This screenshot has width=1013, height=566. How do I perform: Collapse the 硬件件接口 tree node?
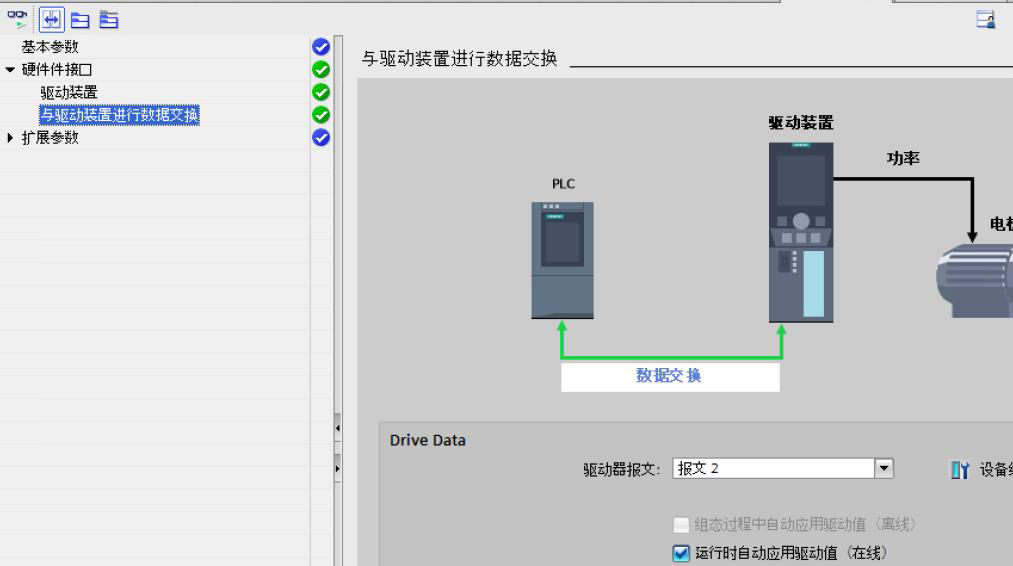(x=10, y=69)
